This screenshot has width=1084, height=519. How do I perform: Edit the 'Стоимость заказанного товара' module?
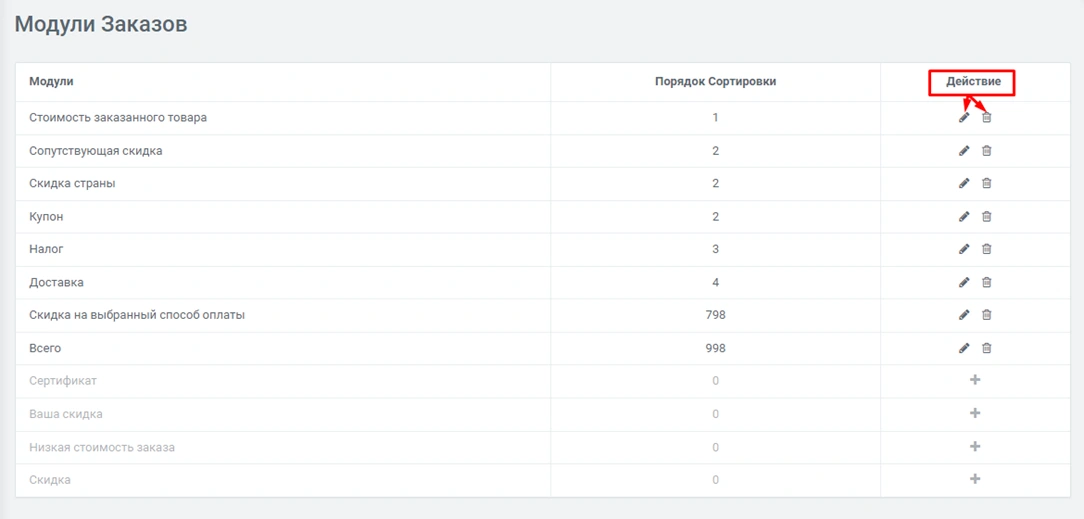pyautogui.click(x=964, y=118)
